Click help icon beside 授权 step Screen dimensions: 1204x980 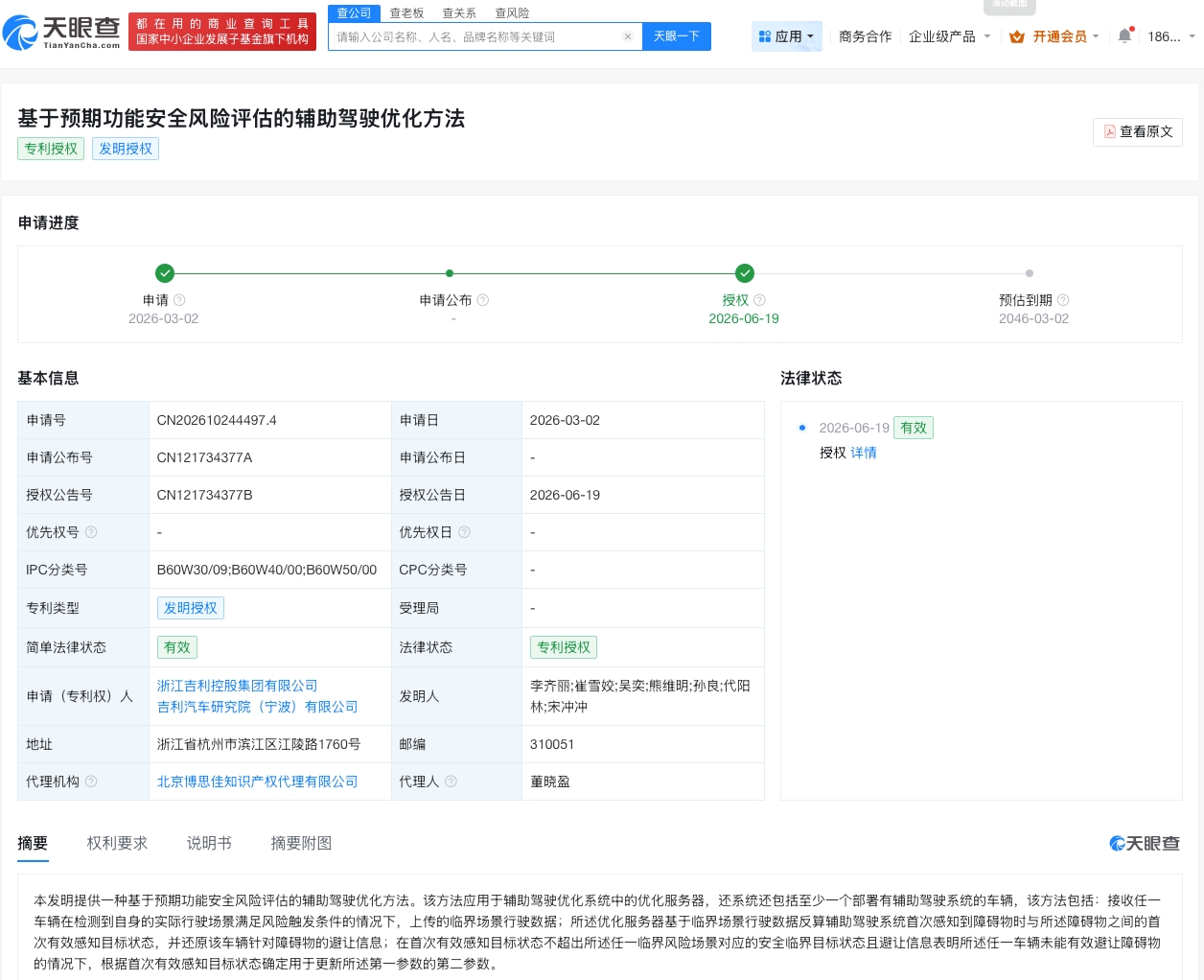click(759, 300)
